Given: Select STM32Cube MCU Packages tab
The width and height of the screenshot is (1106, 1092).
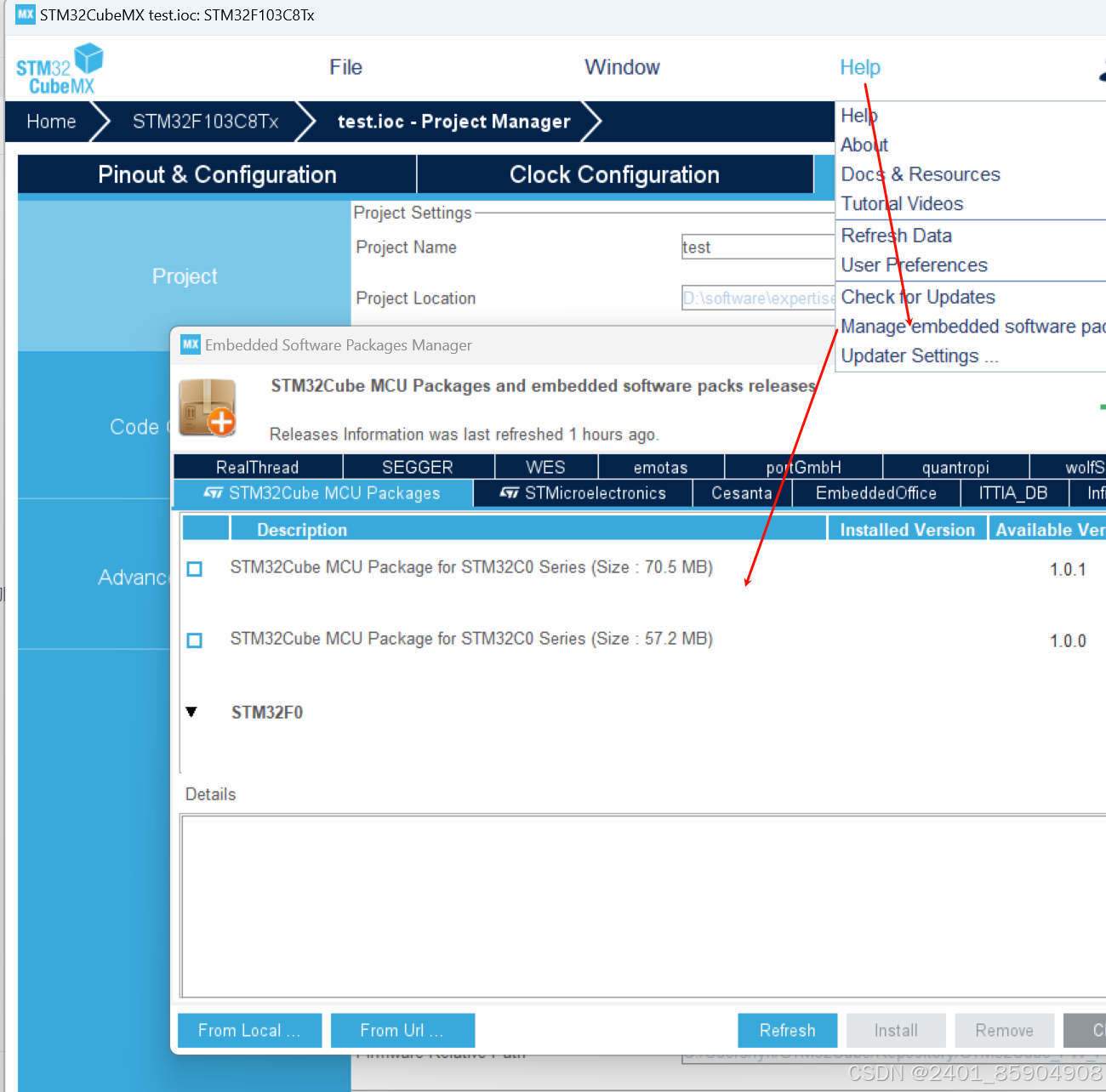Looking at the screenshot, I should point(322,493).
